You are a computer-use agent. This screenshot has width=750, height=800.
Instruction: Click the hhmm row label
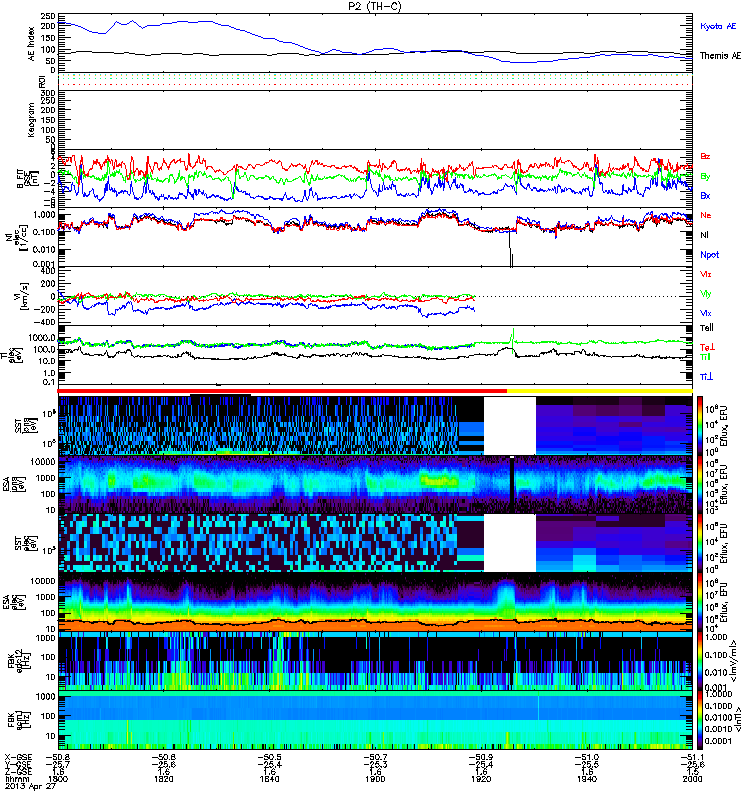coord(15,779)
